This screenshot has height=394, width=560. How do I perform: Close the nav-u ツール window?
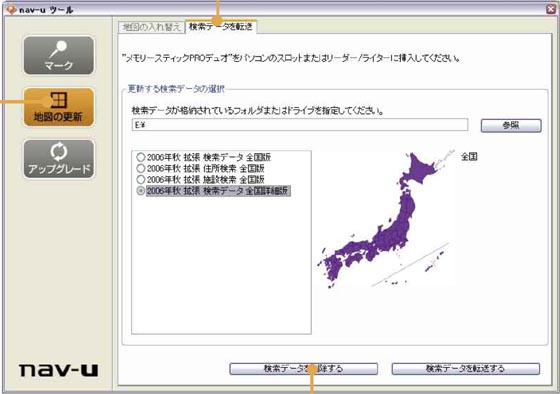tap(551, 9)
